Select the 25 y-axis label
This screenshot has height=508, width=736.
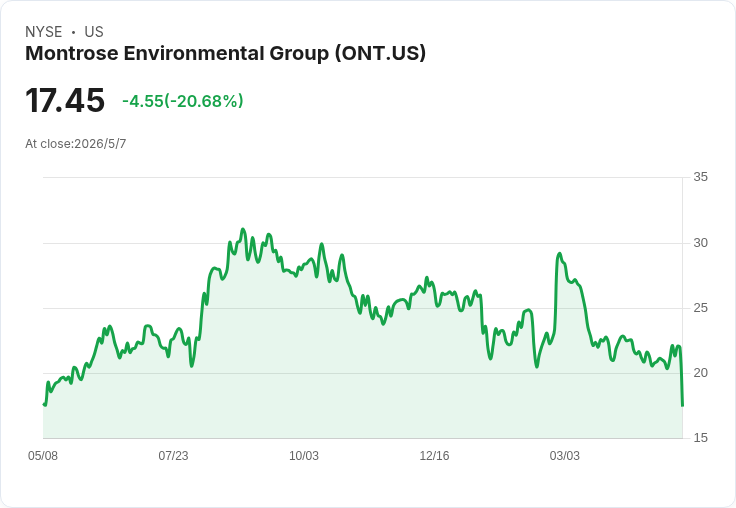[x=700, y=308]
